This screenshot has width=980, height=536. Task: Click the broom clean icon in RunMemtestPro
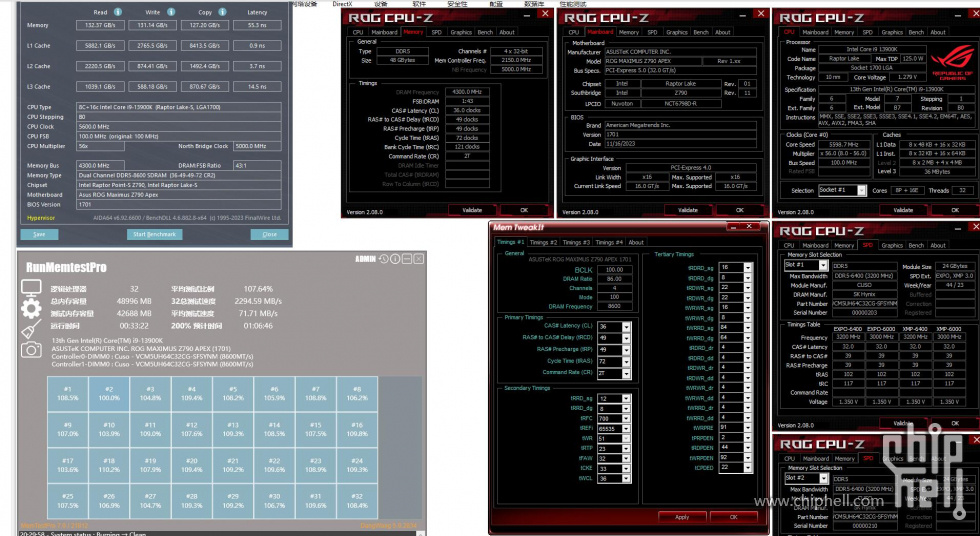(31, 329)
